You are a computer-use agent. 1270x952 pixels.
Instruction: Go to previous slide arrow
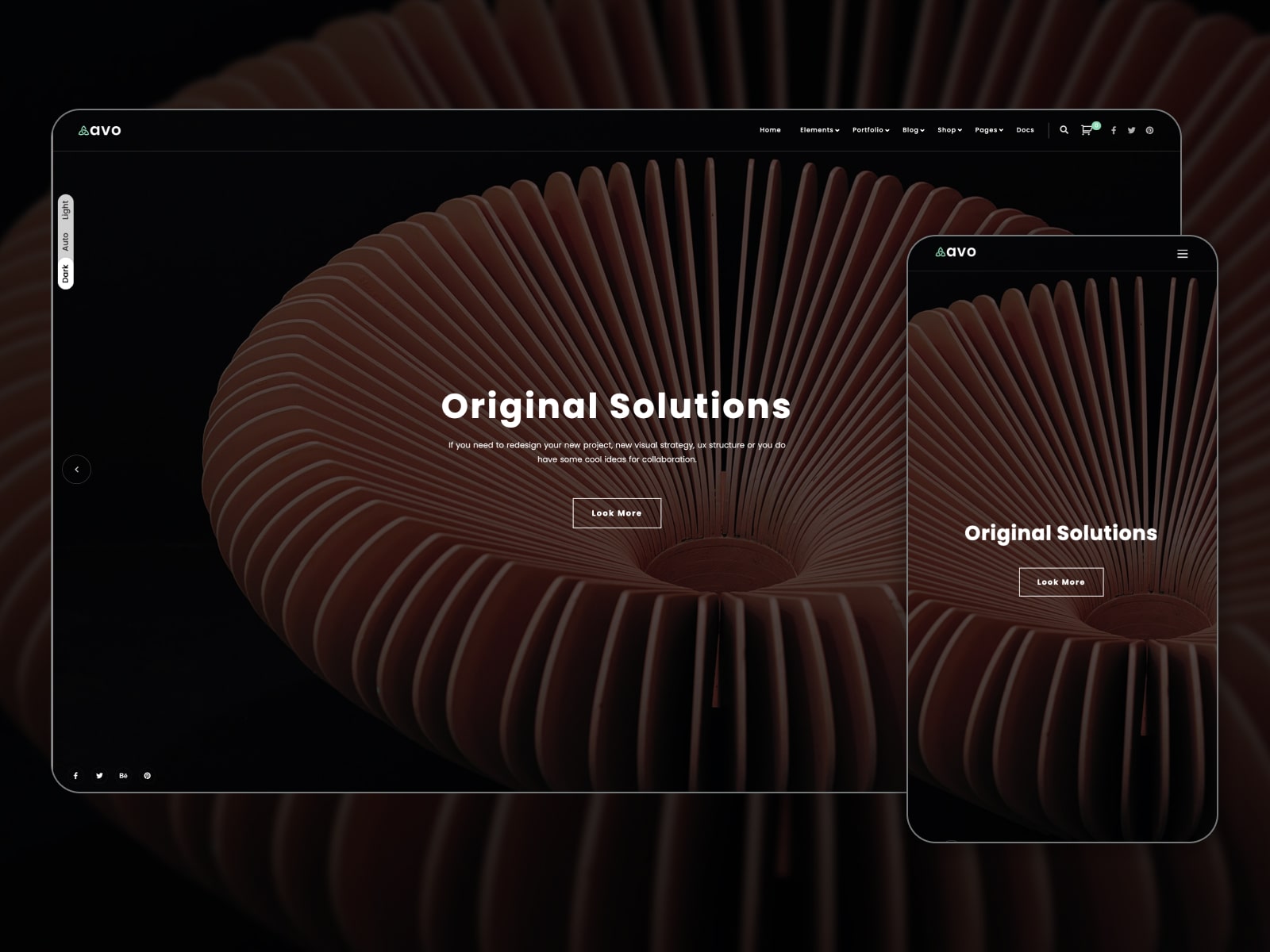point(76,470)
